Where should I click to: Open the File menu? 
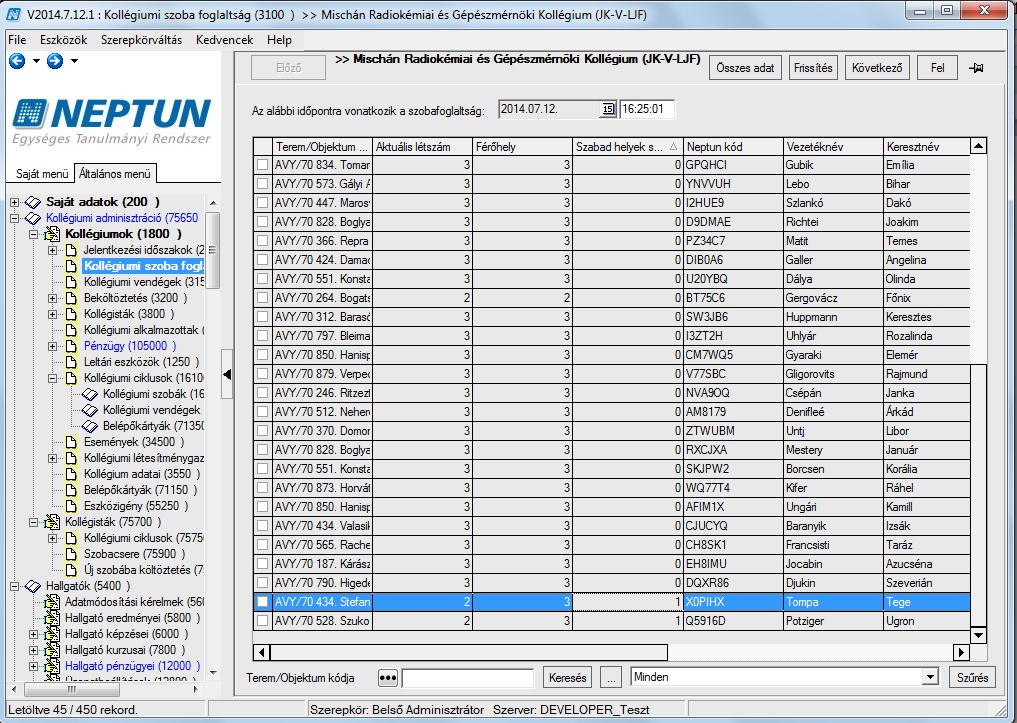[17, 40]
